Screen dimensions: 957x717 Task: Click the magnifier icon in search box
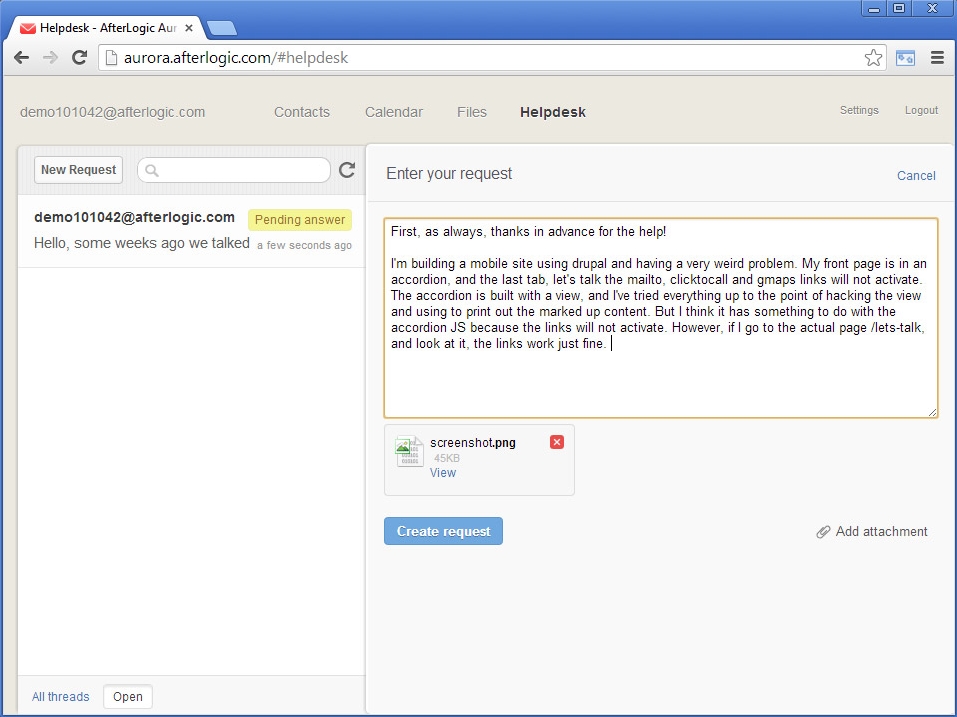[x=152, y=170]
